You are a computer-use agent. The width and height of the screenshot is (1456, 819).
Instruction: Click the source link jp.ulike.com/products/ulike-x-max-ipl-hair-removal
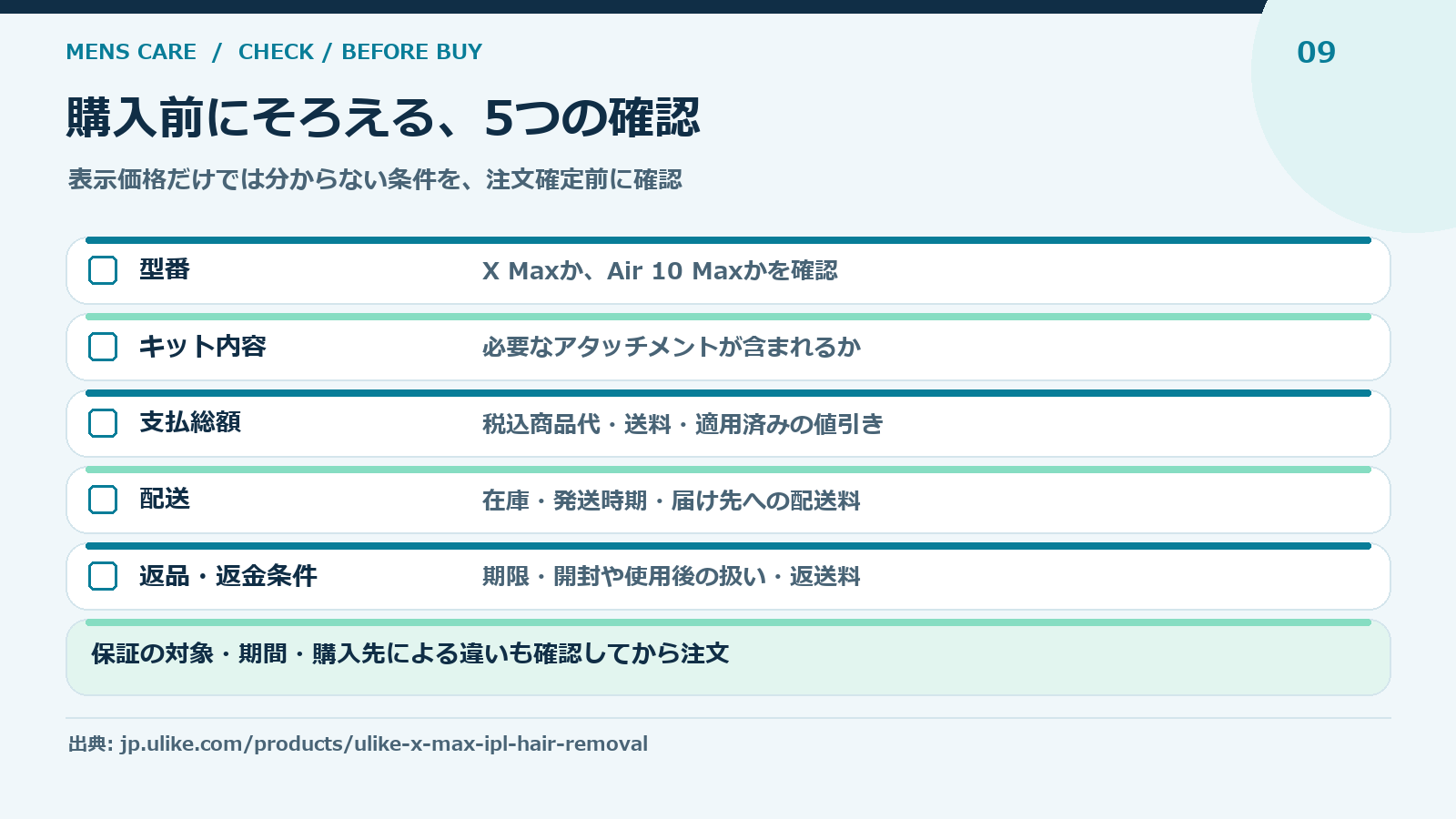point(383,744)
